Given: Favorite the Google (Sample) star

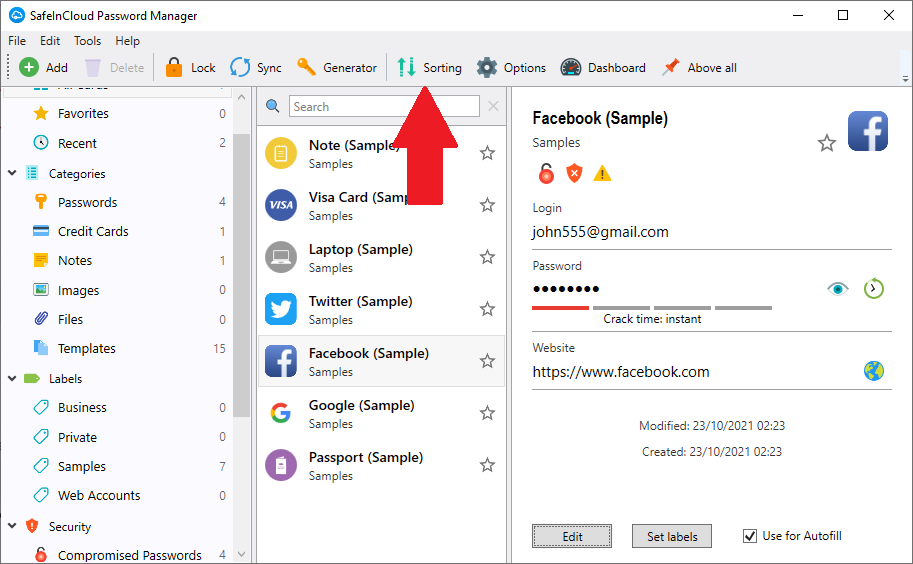Looking at the screenshot, I should click(487, 413).
